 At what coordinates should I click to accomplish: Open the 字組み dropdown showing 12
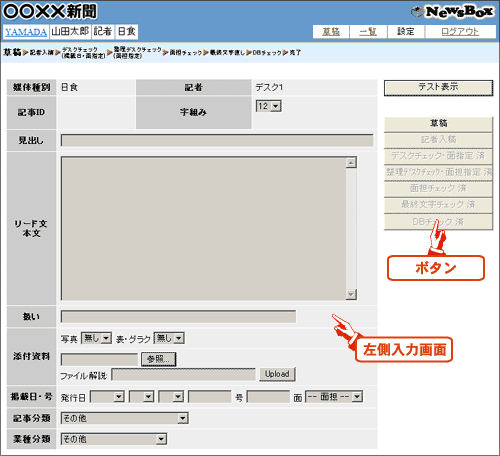tap(269, 106)
